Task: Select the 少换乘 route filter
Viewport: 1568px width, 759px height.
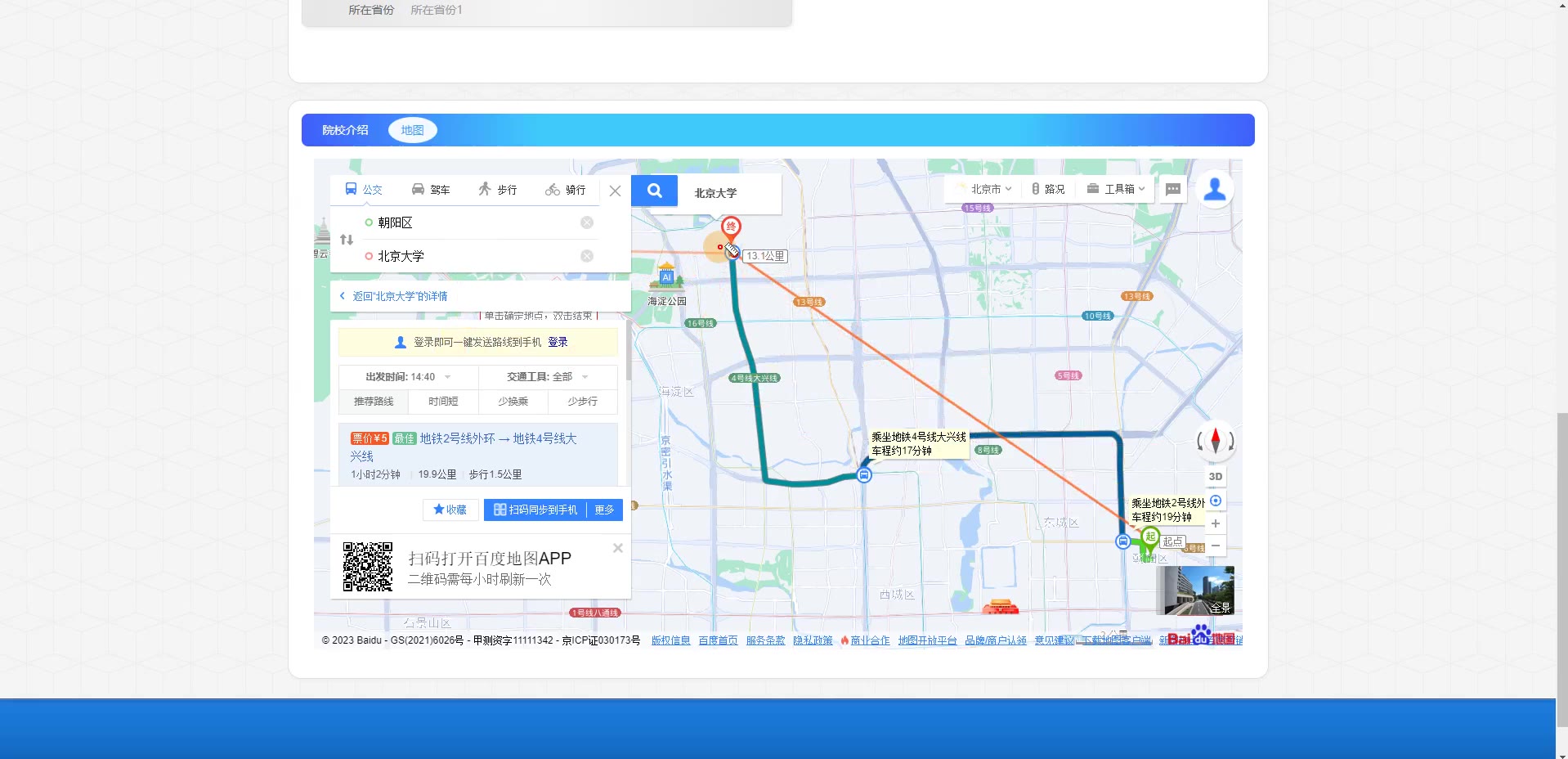Action: (513, 402)
